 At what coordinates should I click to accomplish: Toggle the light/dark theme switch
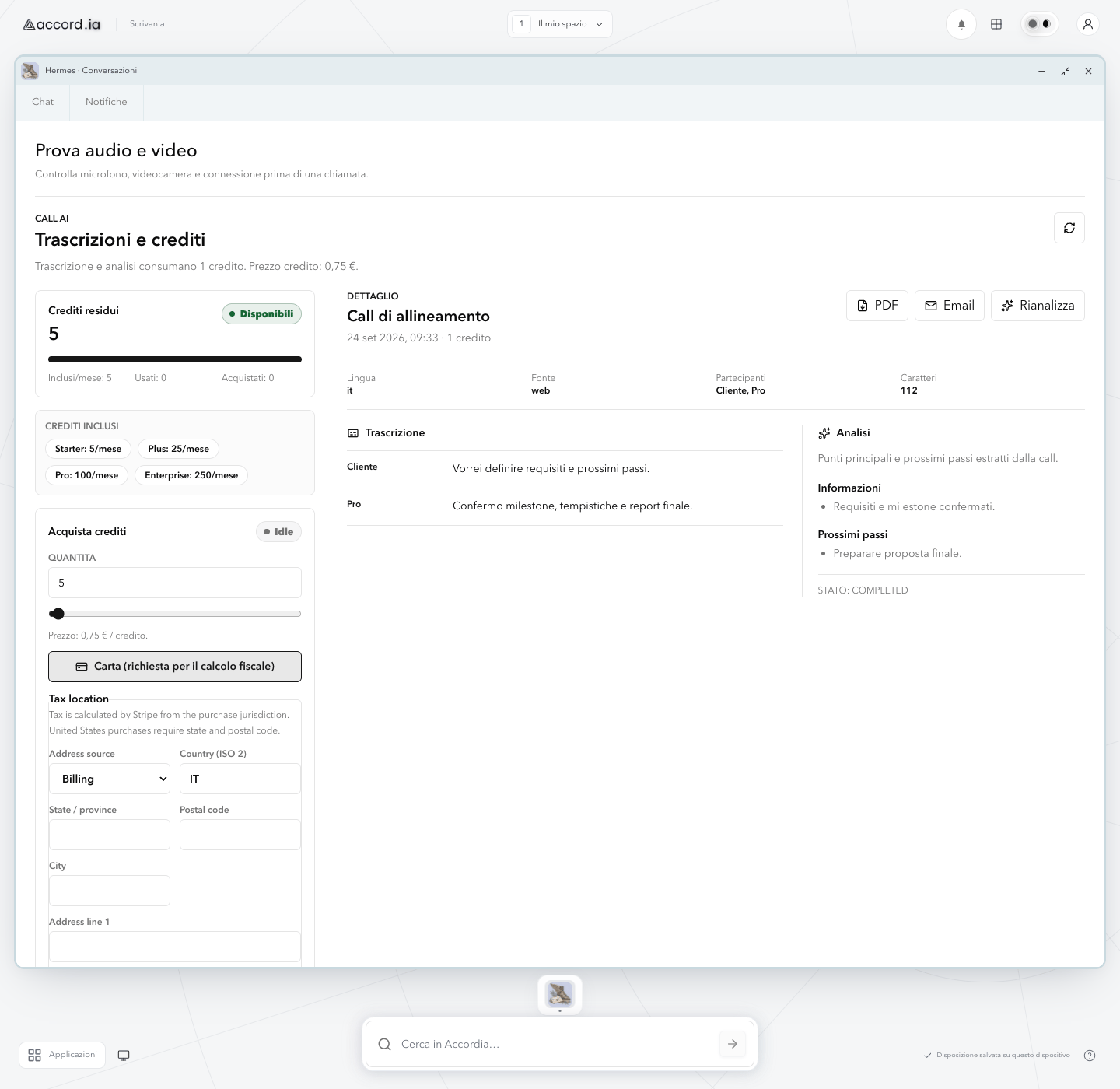pos(1039,24)
